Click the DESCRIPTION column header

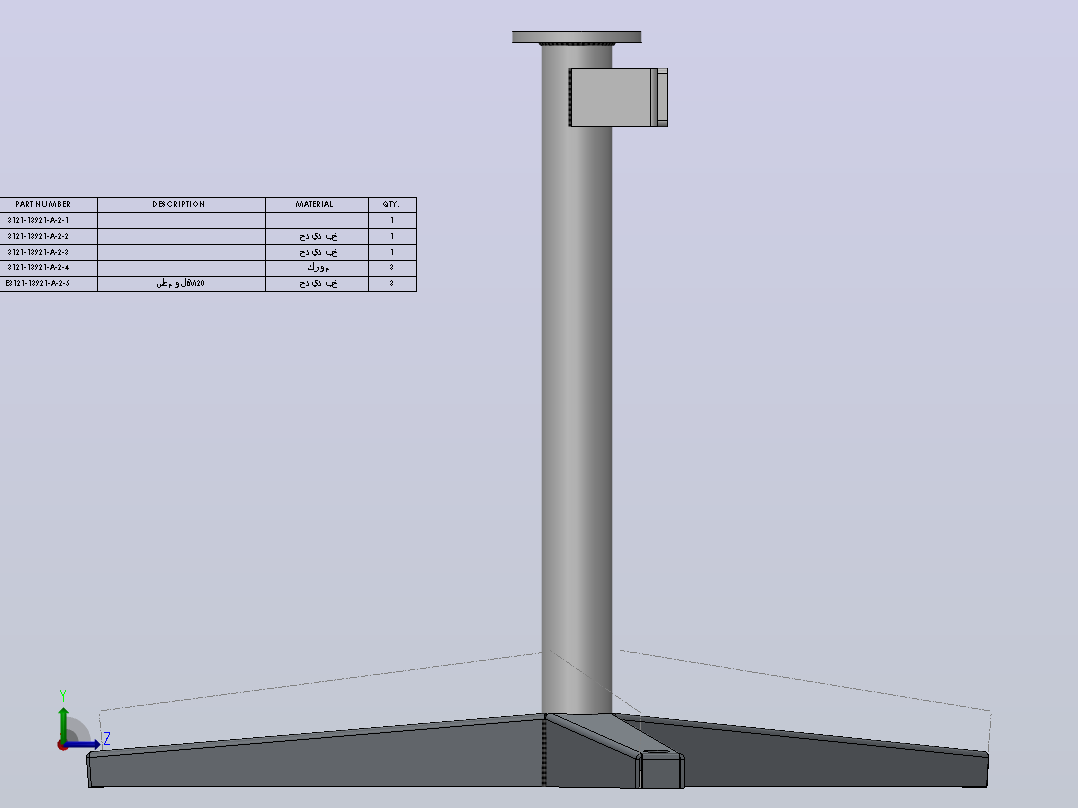click(182, 204)
